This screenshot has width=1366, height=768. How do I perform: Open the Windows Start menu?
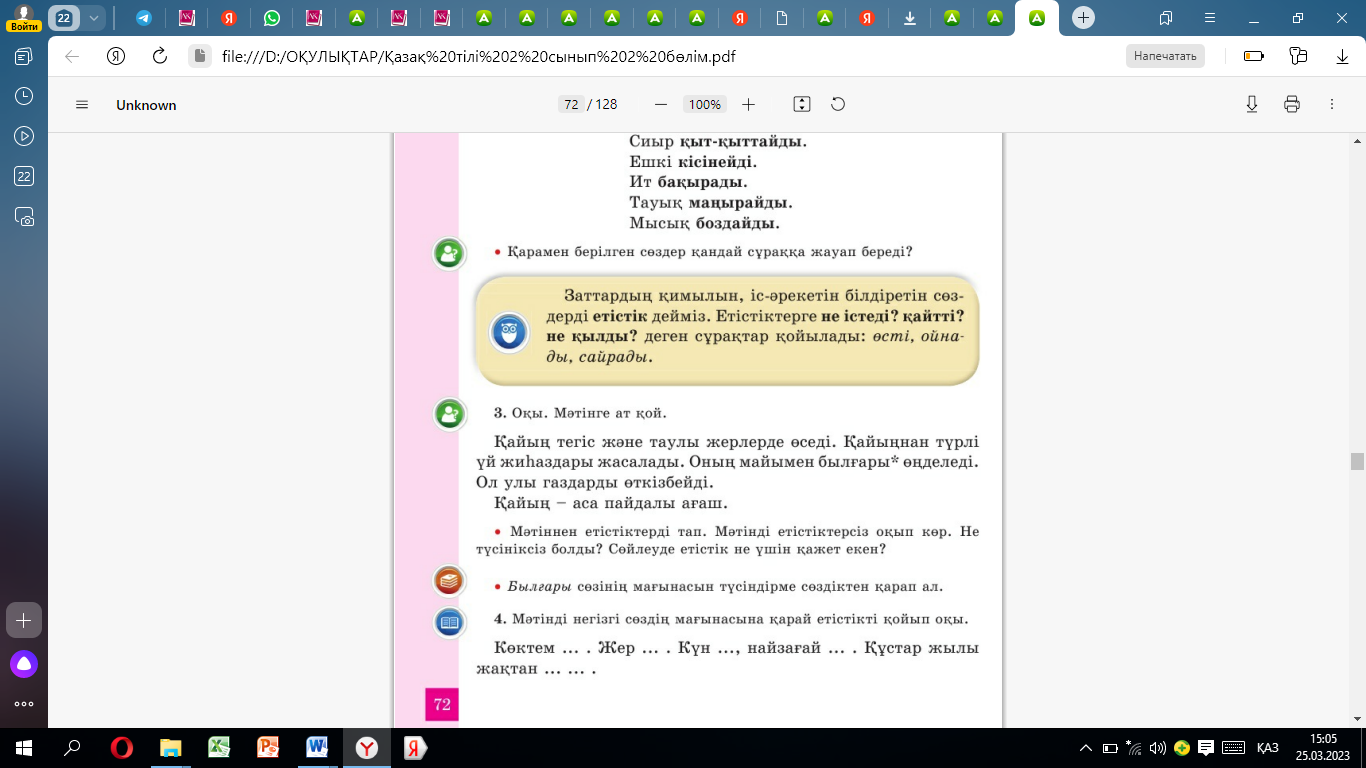(x=24, y=747)
